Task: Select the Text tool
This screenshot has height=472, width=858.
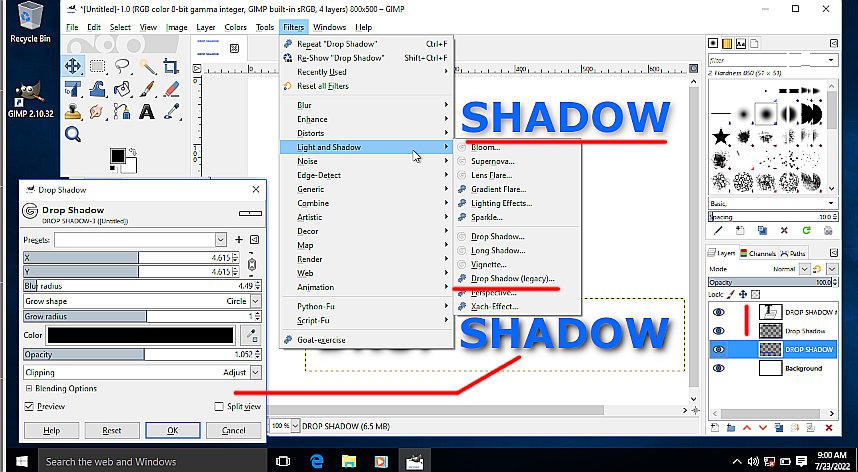Action: (147, 112)
